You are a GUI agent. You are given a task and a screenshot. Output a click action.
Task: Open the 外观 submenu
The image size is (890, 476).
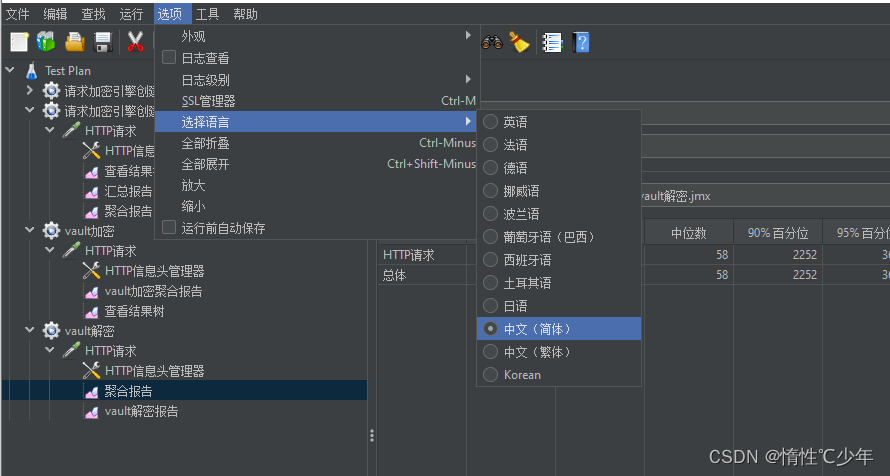tap(317, 36)
